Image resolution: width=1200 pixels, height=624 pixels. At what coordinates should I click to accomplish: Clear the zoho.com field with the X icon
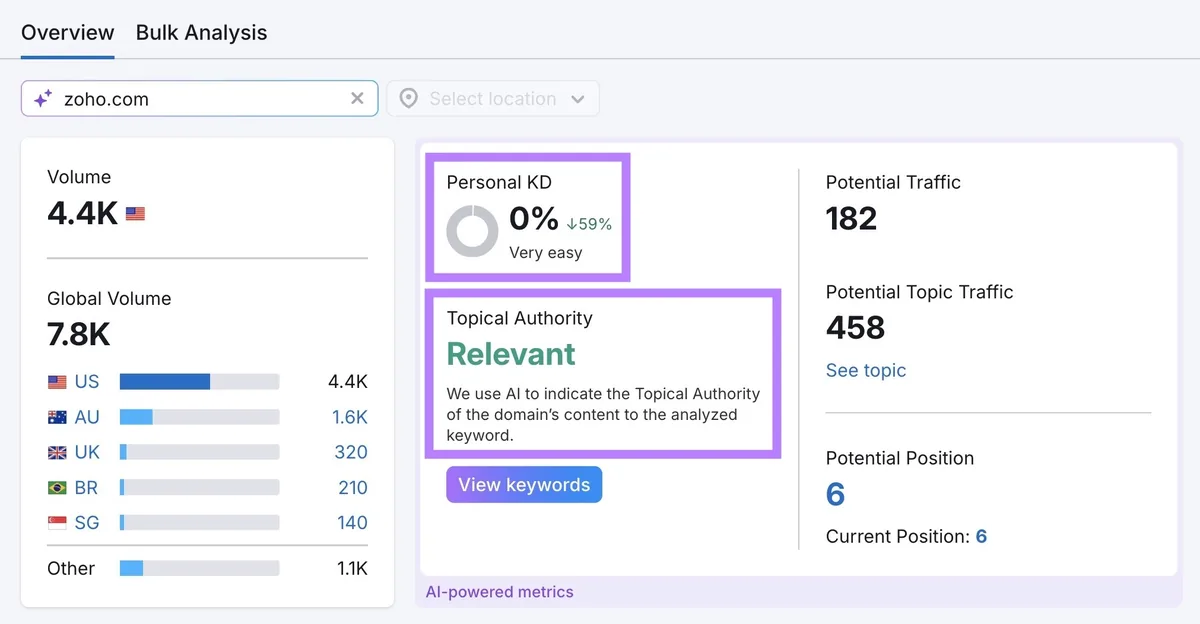(x=357, y=98)
